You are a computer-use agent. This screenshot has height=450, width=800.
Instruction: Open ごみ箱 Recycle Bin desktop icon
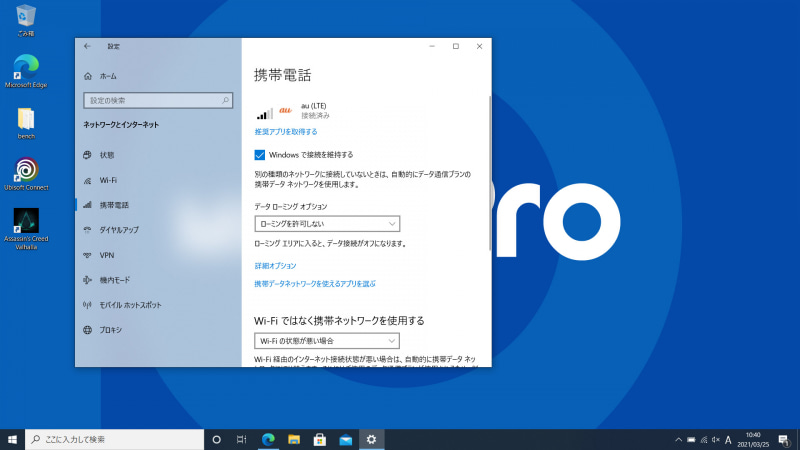pos(26,21)
